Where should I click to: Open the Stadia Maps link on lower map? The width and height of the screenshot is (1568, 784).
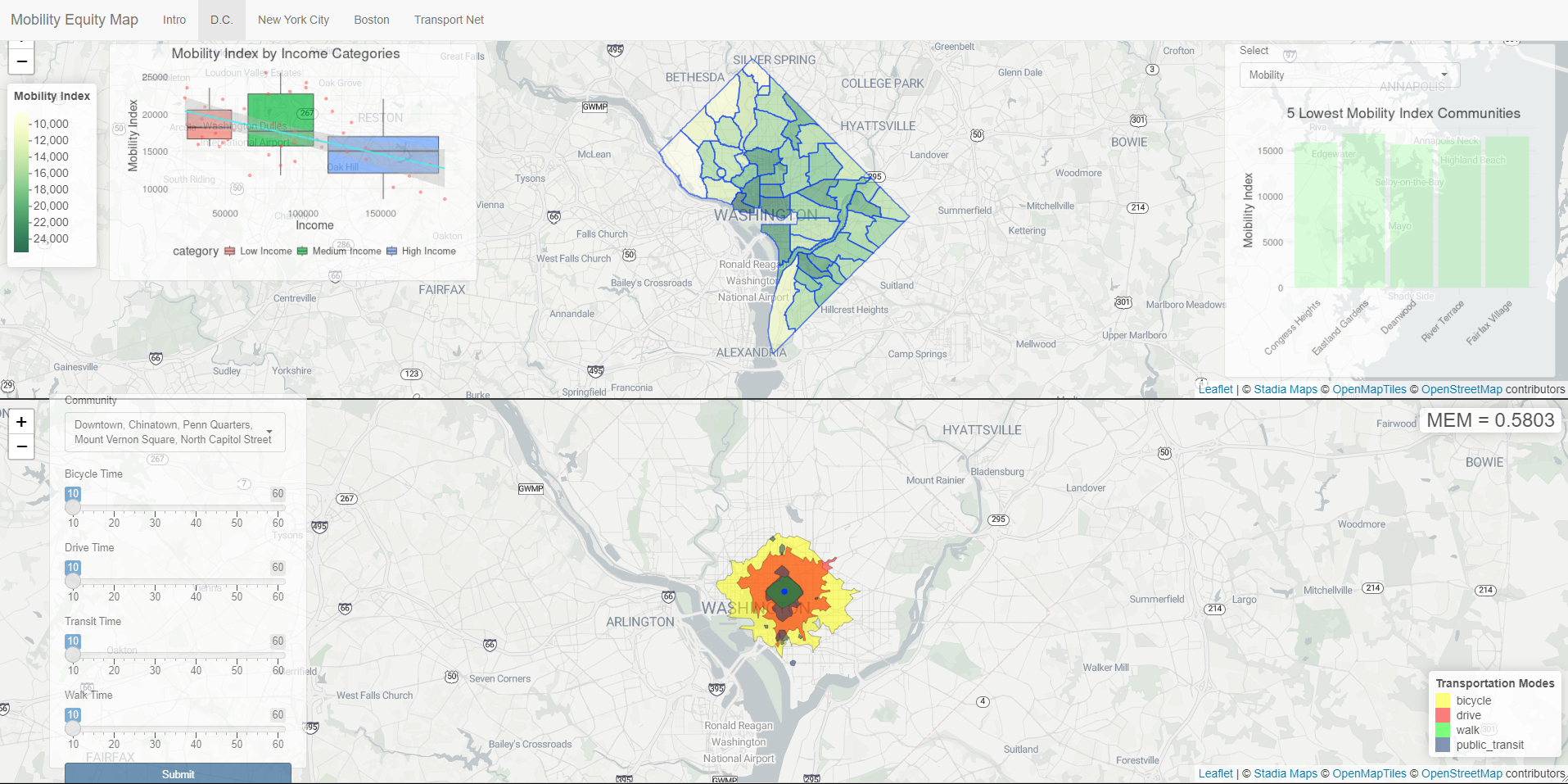pos(1285,773)
